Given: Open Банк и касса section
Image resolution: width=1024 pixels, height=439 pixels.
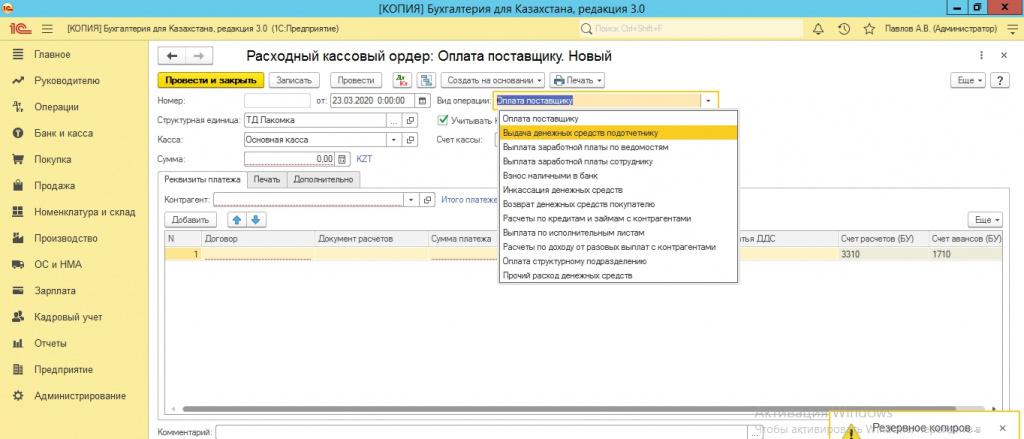Looking at the screenshot, I should point(63,133).
